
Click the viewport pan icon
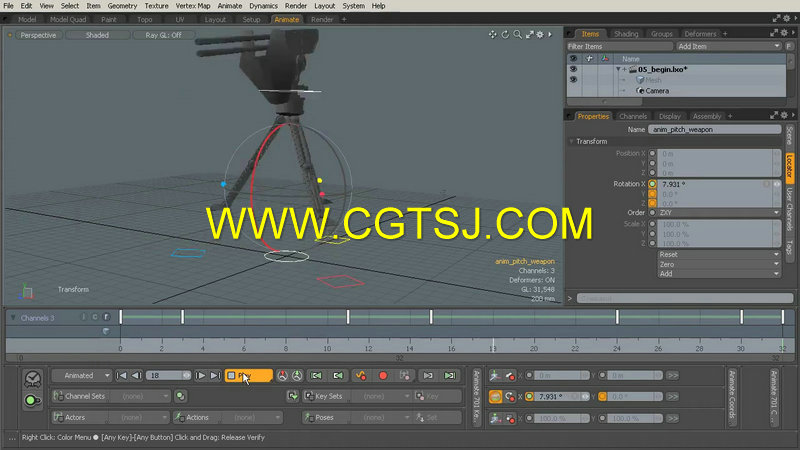[492, 35]
